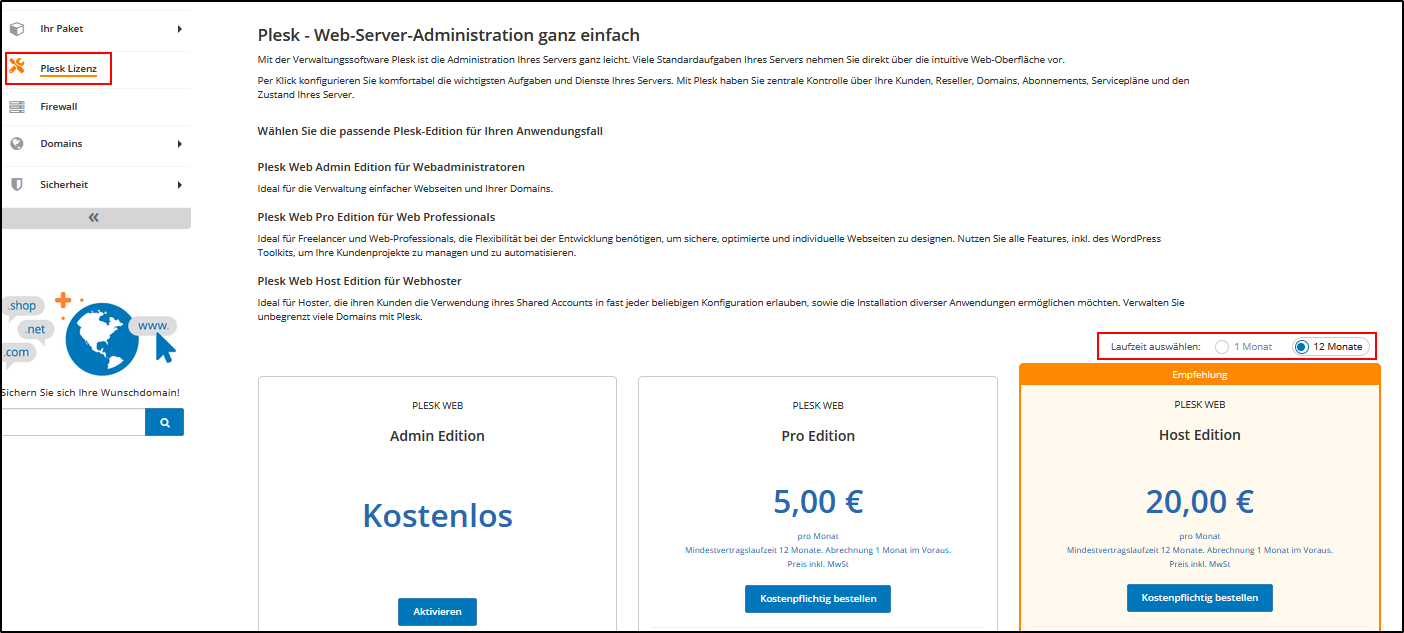The width and height of the screenshot is (1404, 633).
Task: Open the Sicherheit menu entry
Action: (x=62, y=184)
